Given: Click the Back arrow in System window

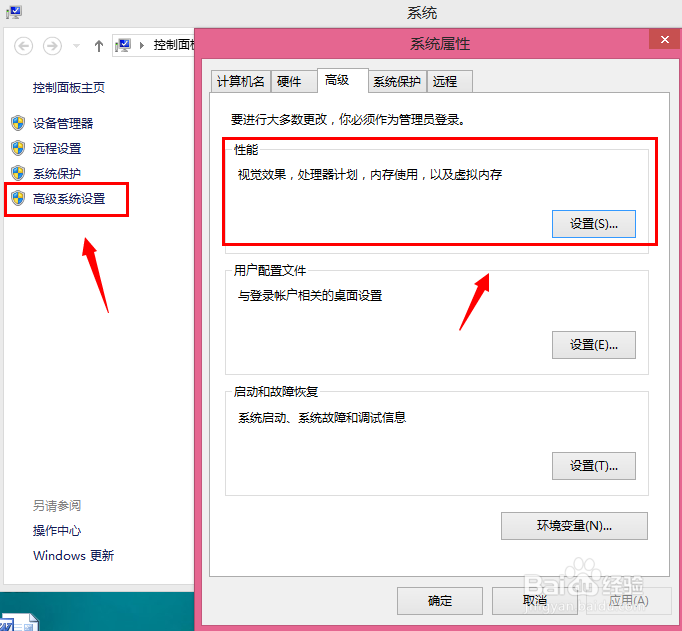Looking at the screenshot, I should tap(23, 46).
